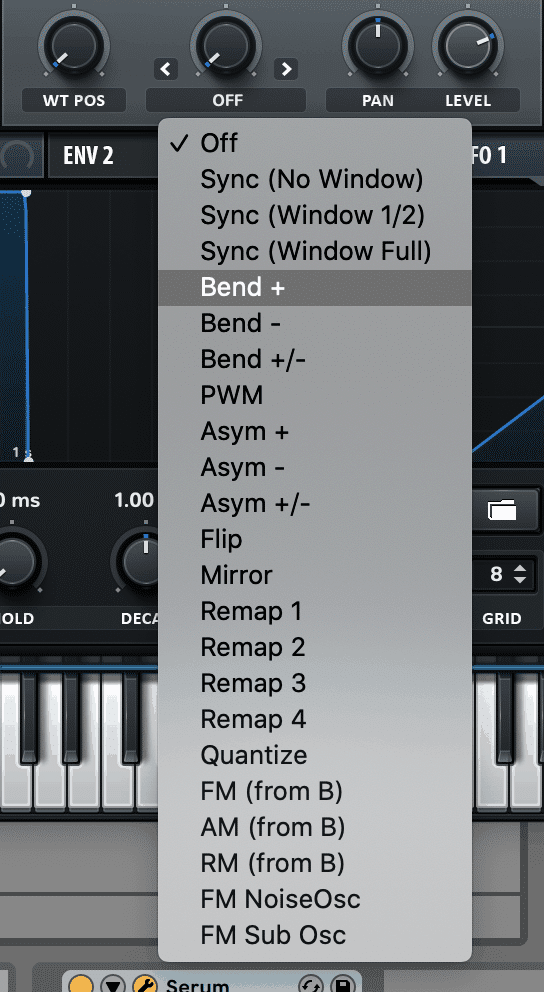Click the next warp mode right arrow
This screenshot has height=992, width=544.
(x=286, y=68)
